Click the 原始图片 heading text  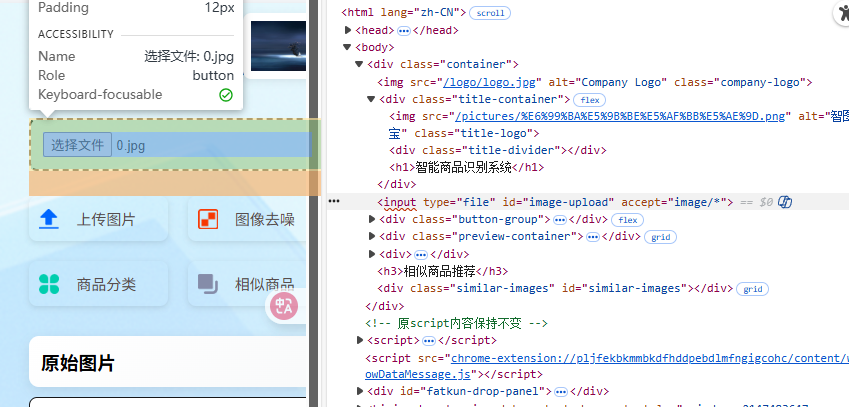pyautogui.click(x=77, y=363)
